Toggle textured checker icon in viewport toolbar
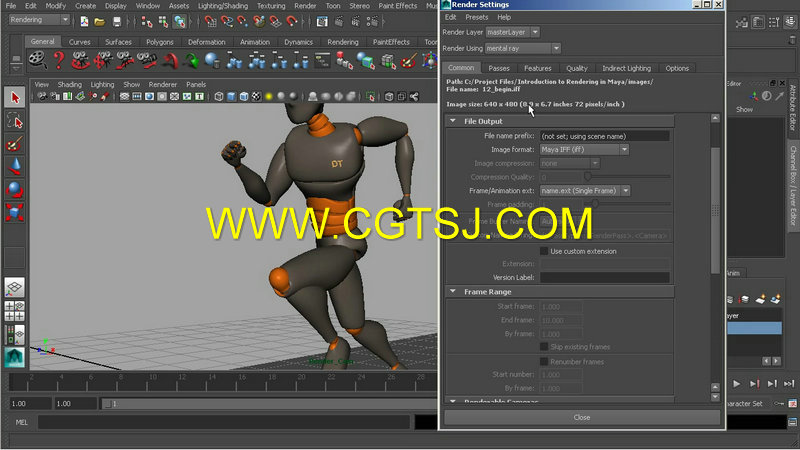Image resolution: width=800 pixels, height=450 pixels. (256, 96)
